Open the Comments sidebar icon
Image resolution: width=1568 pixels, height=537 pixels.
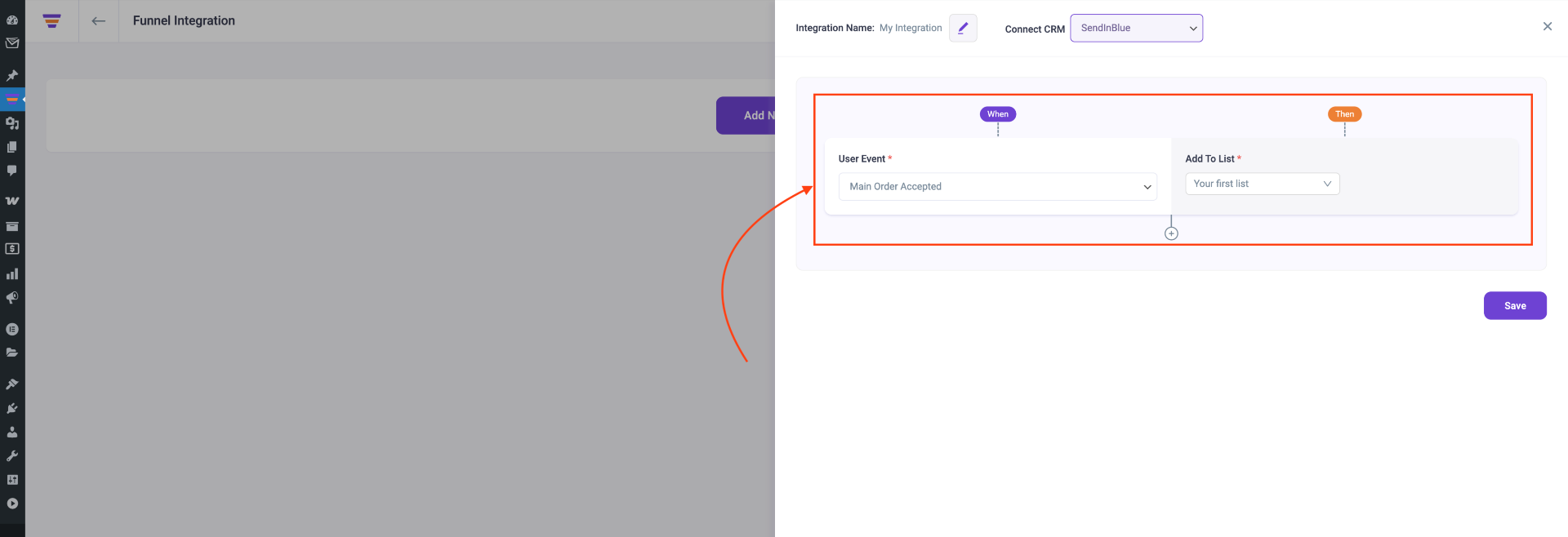12,171
